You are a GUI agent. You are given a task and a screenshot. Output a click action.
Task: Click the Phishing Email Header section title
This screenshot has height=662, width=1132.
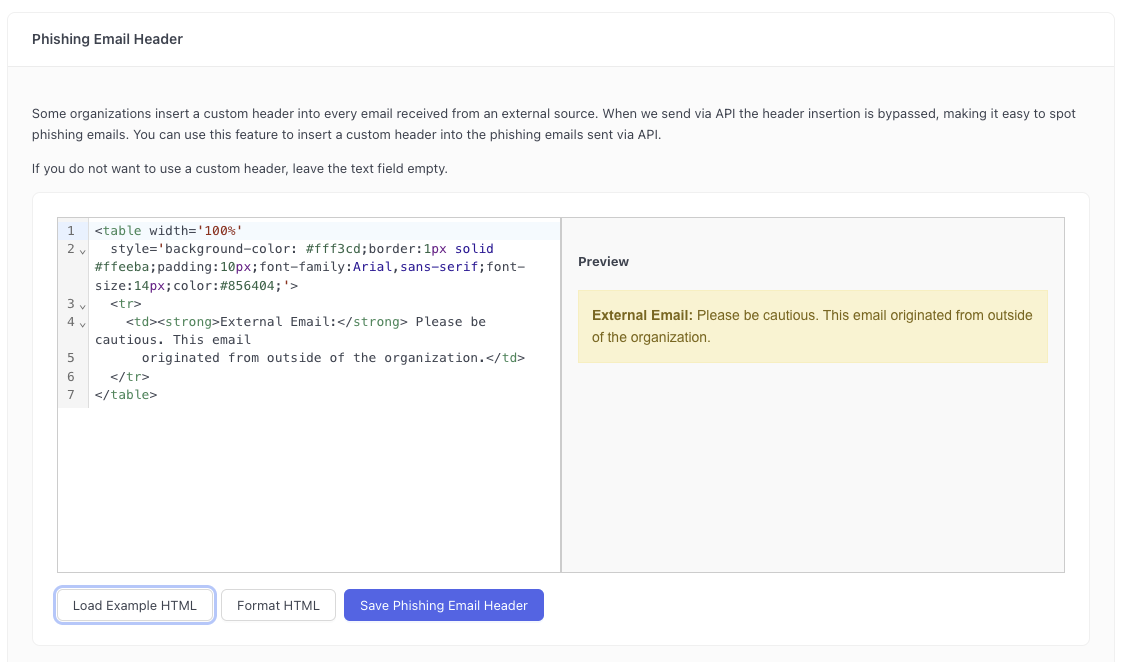107,39
